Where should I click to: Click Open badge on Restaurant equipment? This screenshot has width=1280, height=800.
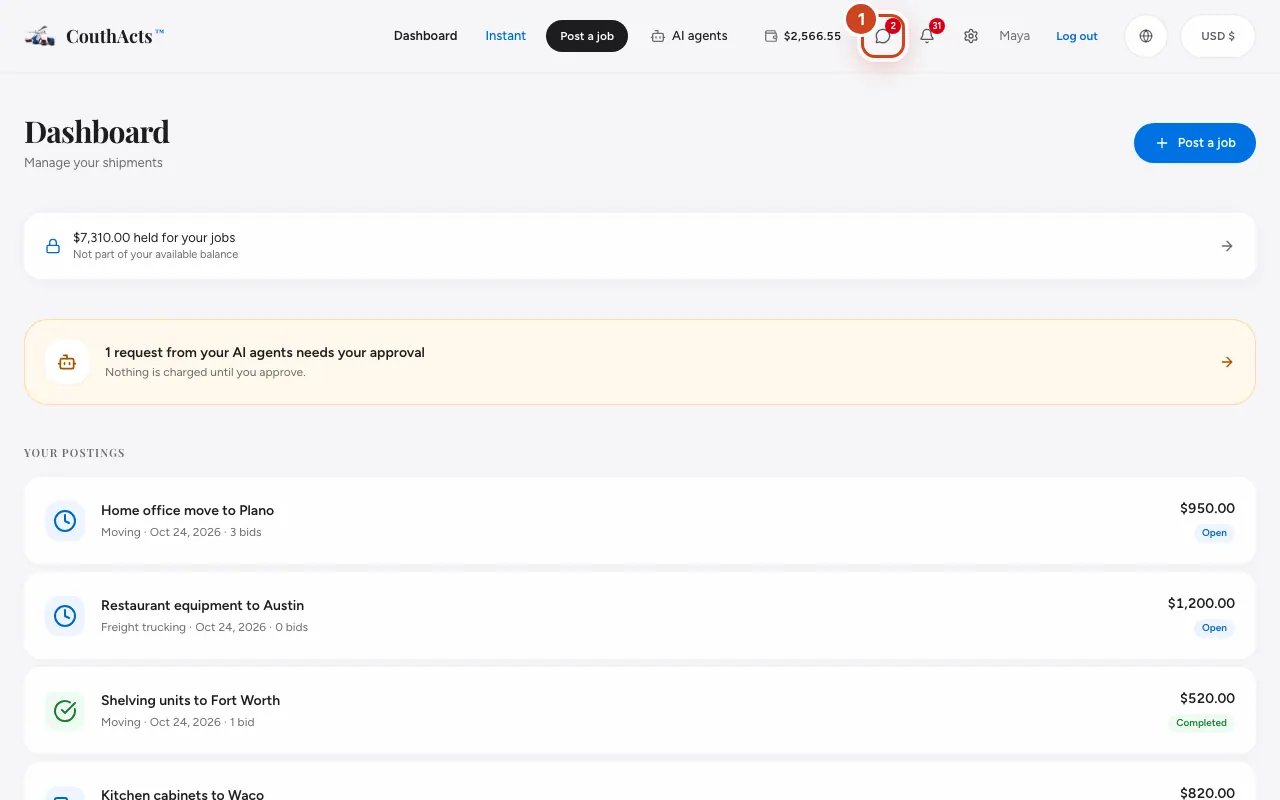coord(1214,628)
